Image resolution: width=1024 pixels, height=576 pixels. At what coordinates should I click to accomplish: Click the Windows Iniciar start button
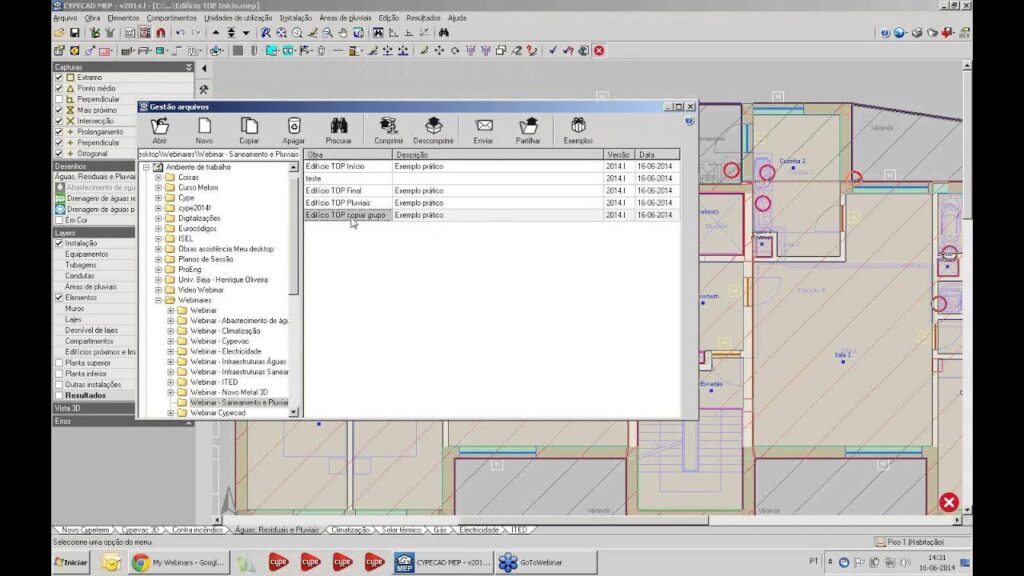[x=70, y=562]
